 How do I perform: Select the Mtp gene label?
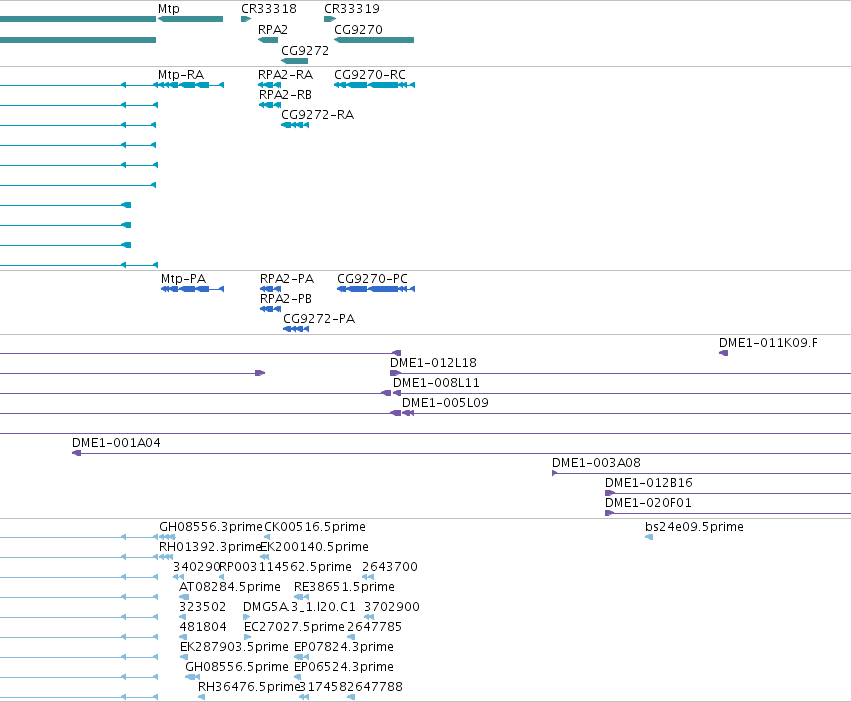click(168, 9)
